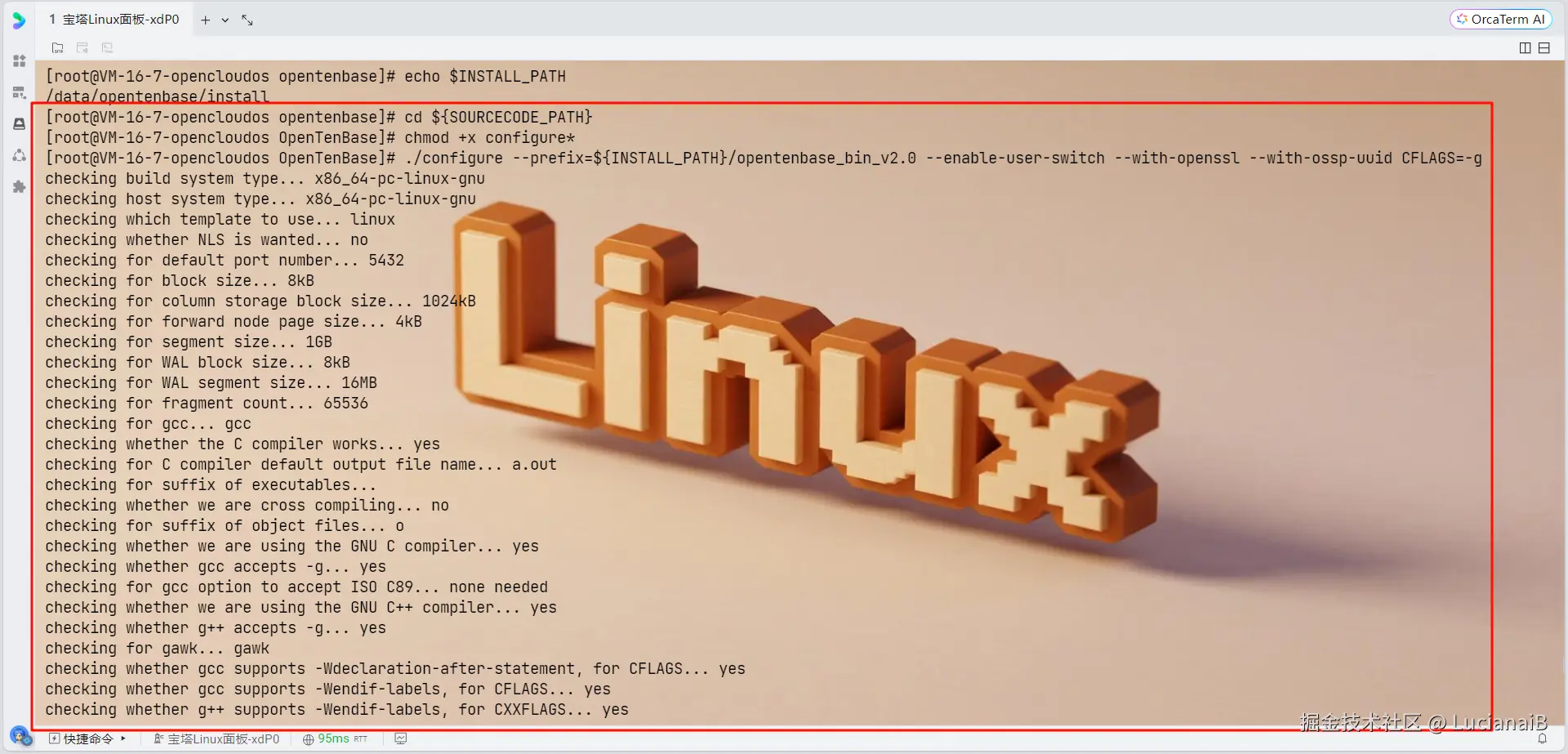Image resolution: width=1568 pixels, height=754 pixels.
Task: Click the notification bell in status bar
Action: 1543,739
